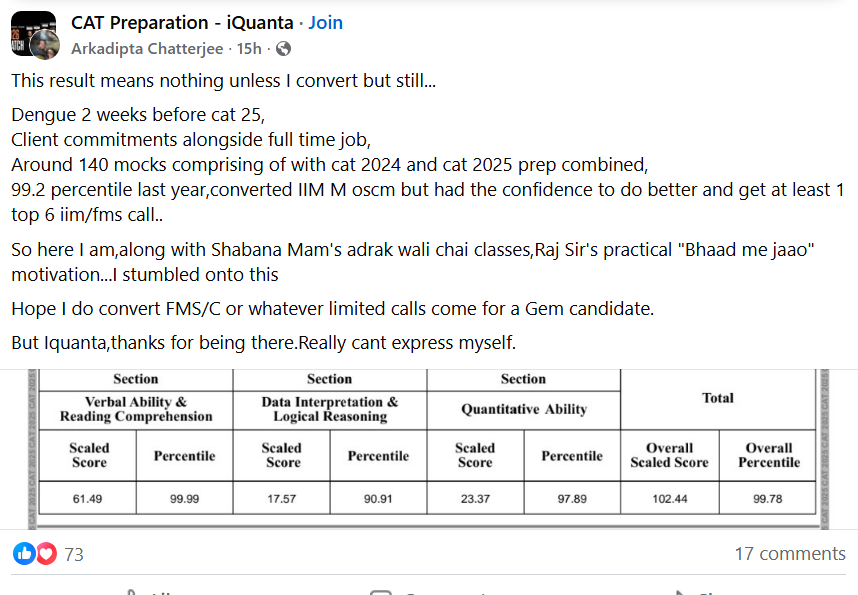Click the Overall Scaled Score 102.44 value

pyautogui.click(x=668, y=499)
